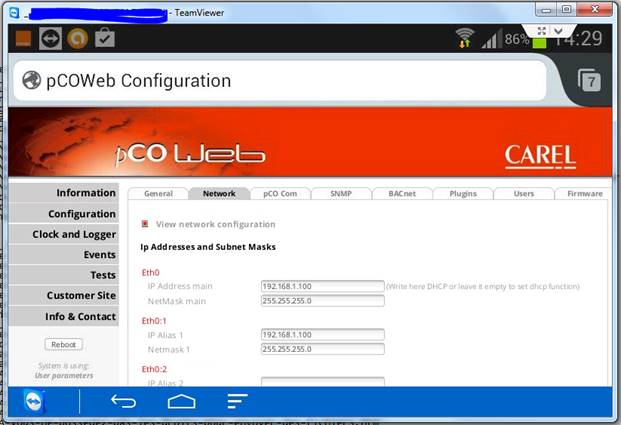Screen dimensions: 621x425
Task: Open the browser tabs counter showing 7
Action: tap(589, 80)
